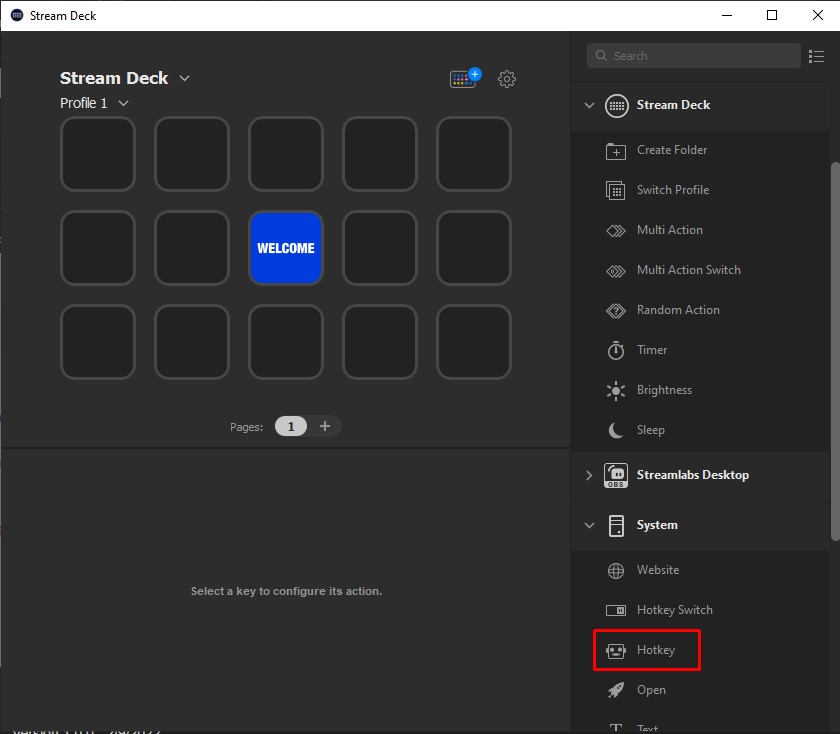This screenshot has width=840, height=734.
Task: Toggle the action list view icon
Action: [816, 56]
